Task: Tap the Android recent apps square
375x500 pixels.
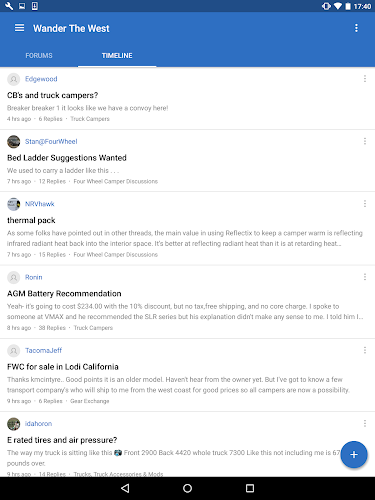Action: coord(250,488)
